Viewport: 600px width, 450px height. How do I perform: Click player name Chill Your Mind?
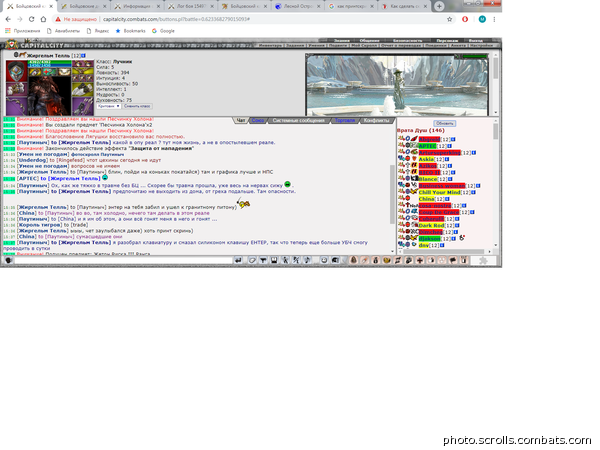440,192
